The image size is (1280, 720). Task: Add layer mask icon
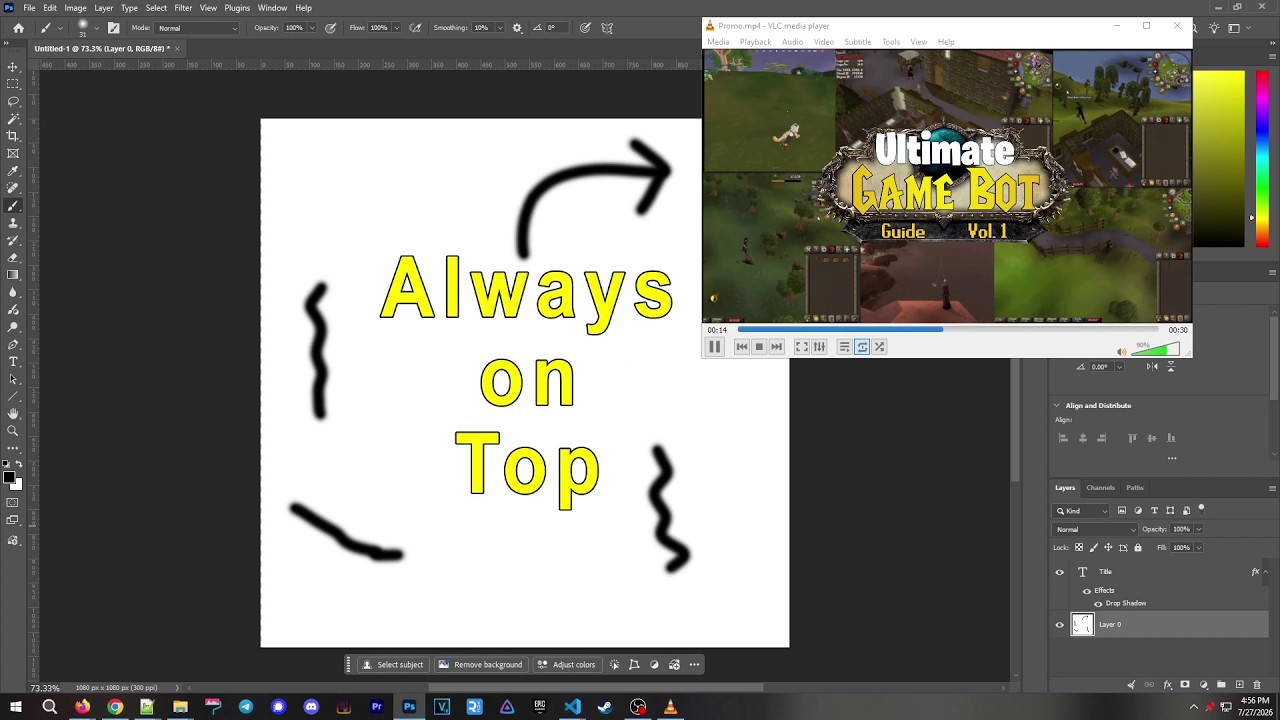click(1185, 685)
